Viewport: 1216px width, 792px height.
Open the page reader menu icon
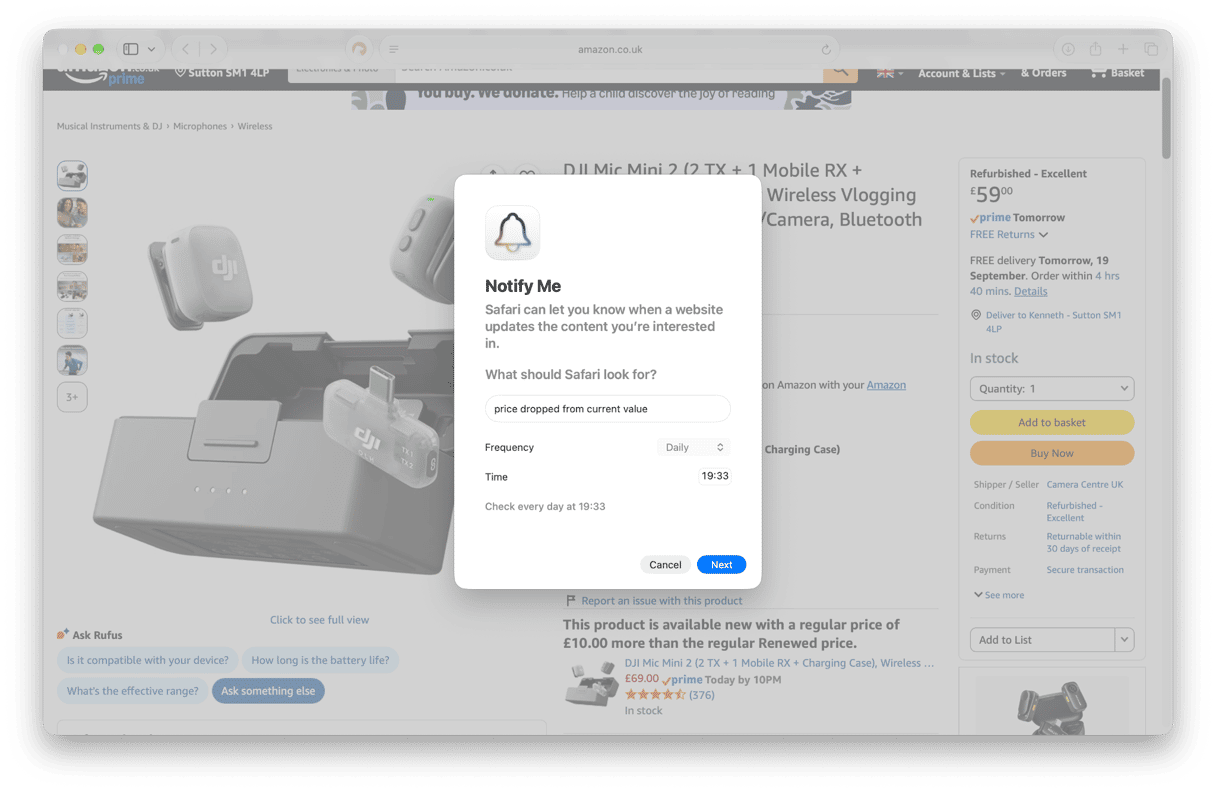tap(393, 49)
